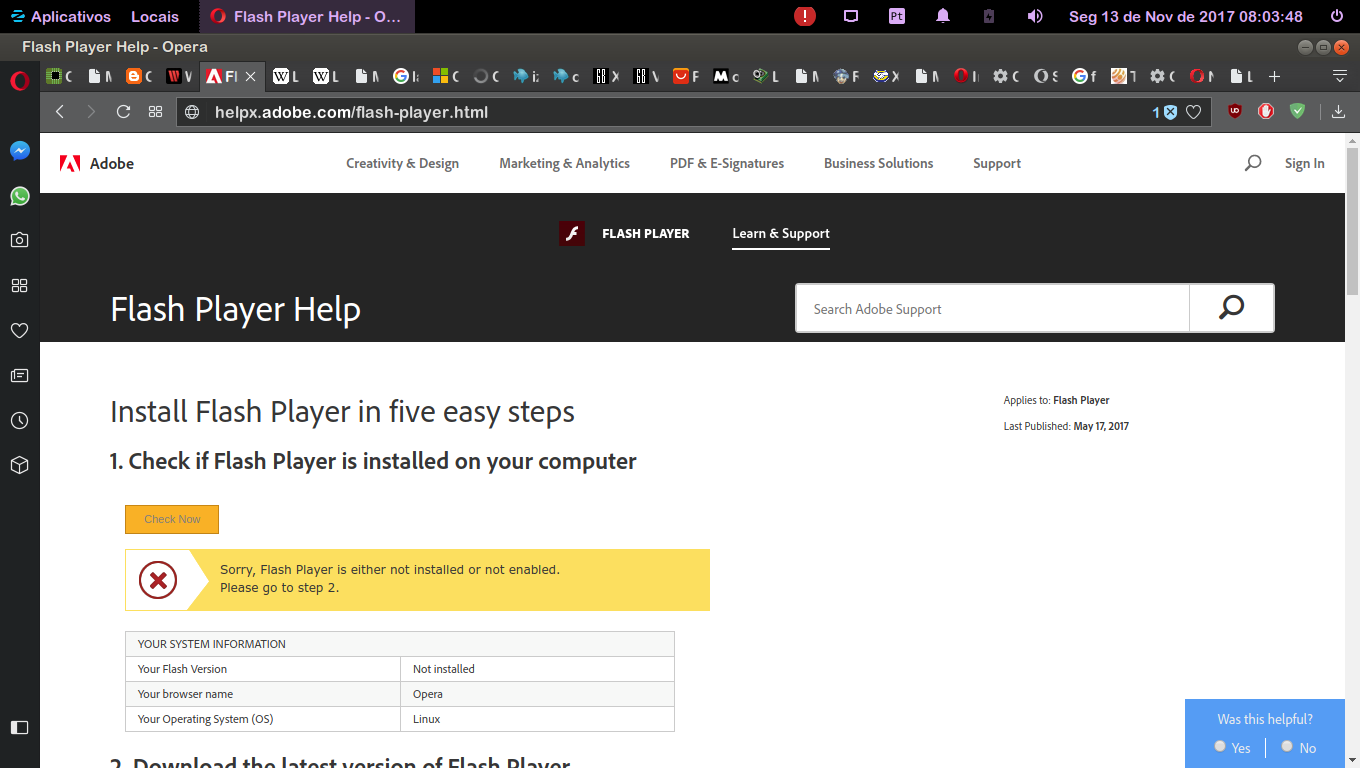Open Facebook Messenger in the sidebar
The height and width of the screenshot is (768, 1360).
(x=19, y=151)
